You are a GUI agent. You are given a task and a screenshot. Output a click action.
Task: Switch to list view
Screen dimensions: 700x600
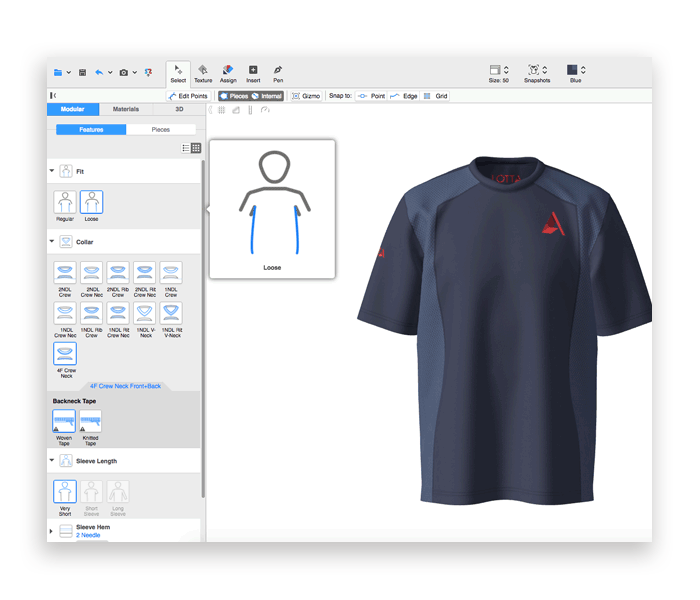click(x=186, y=148)
